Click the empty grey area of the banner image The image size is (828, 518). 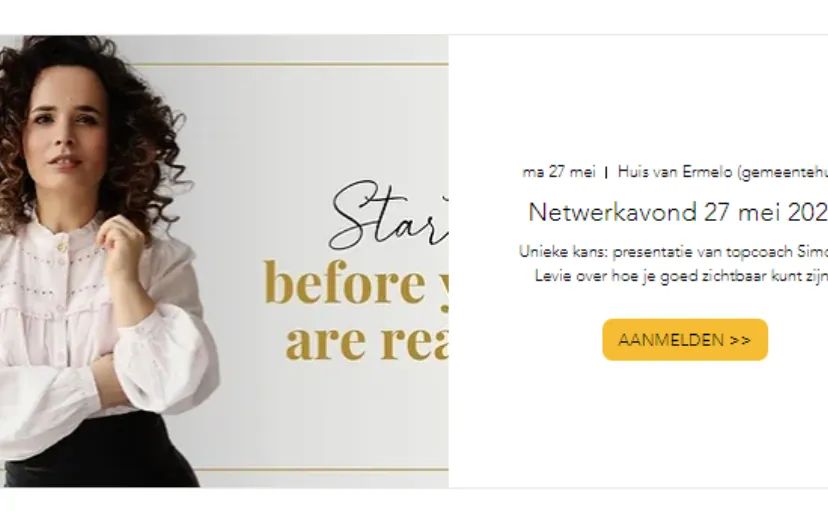(x=296, y=127)
